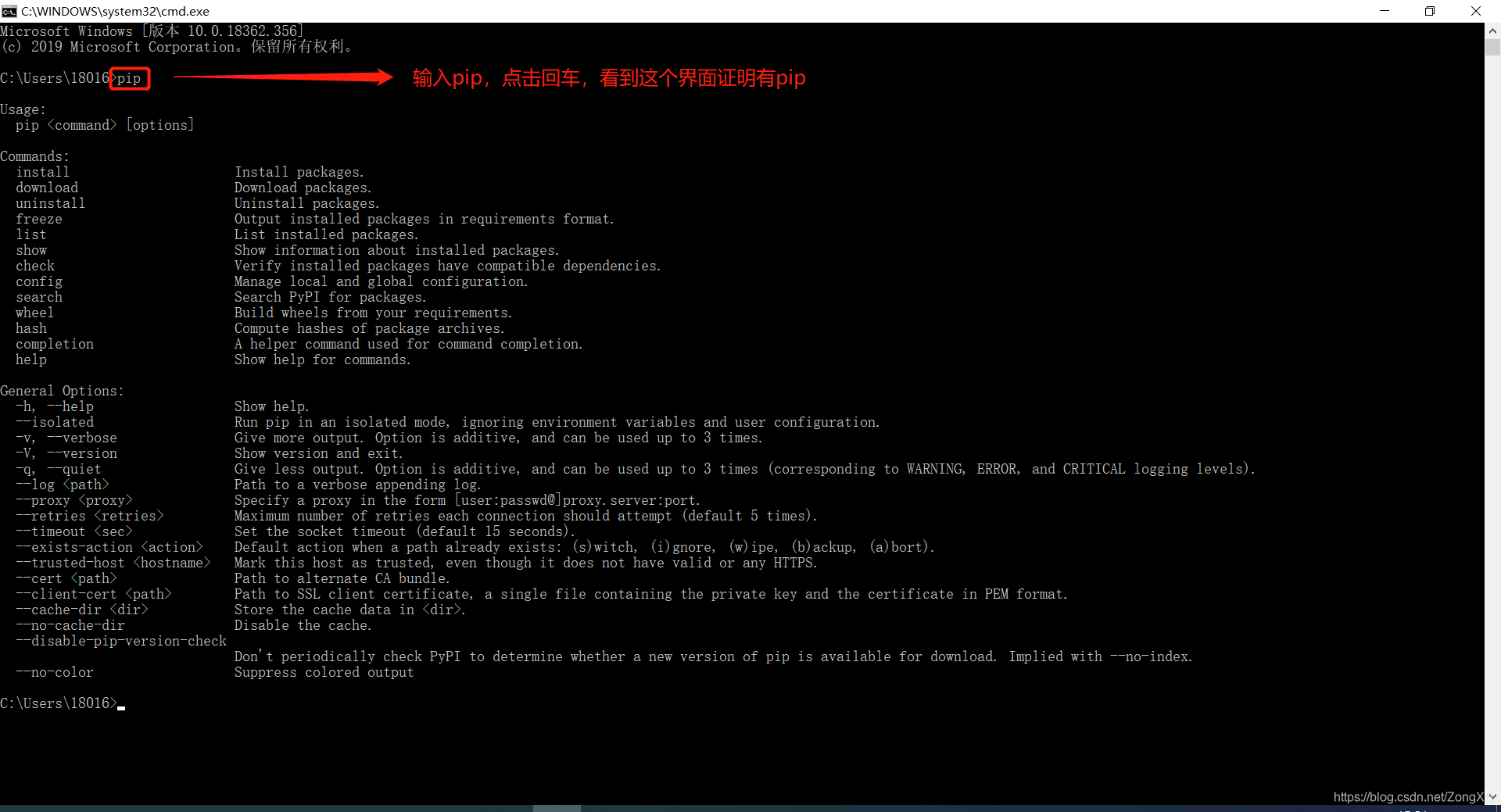
Task: Click 'Show version and exit.' description
Action: click(319, 453)
